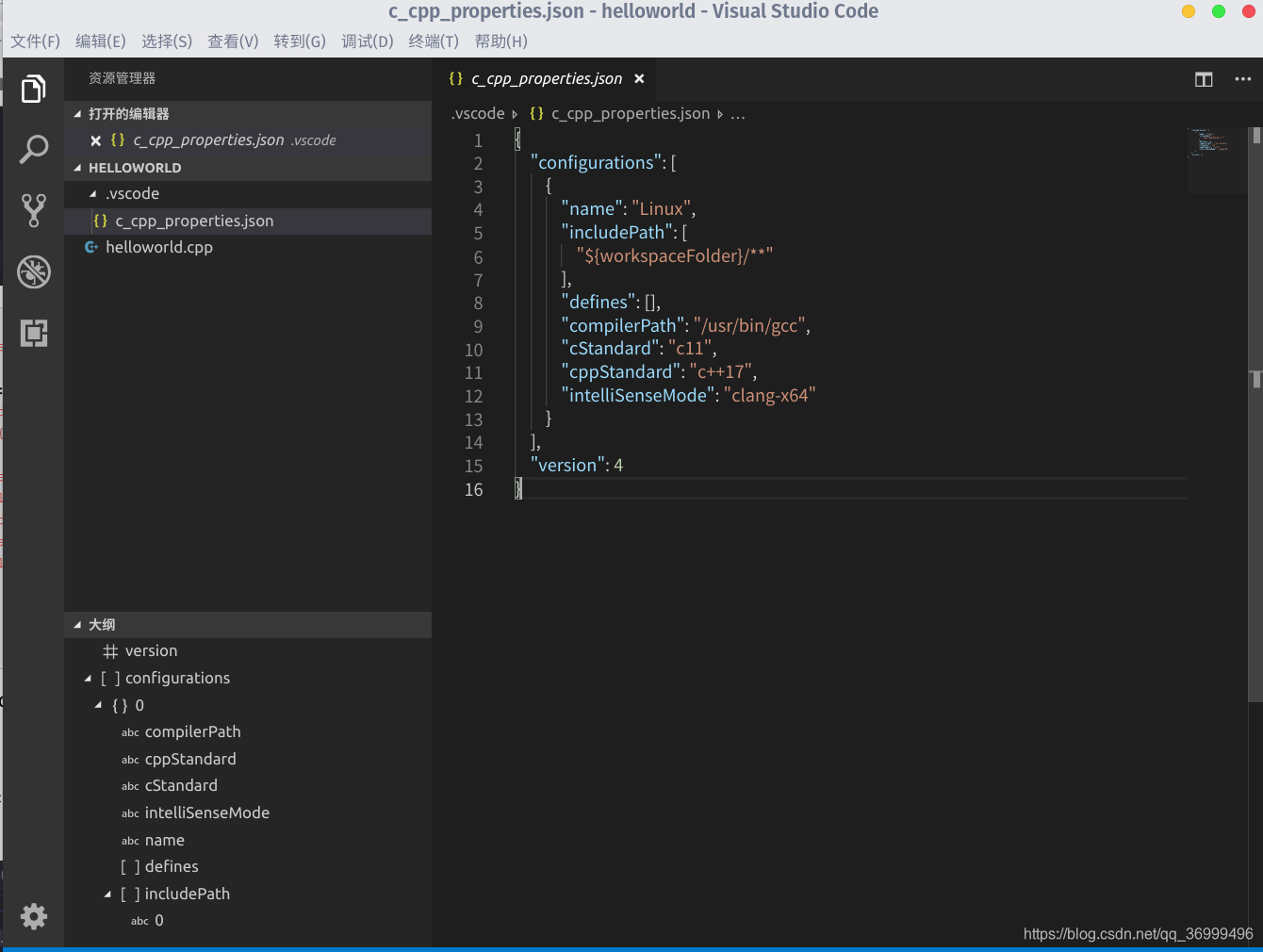This screenshot has height=952, width=1263.
Task: Click the "configurations" key in editor
Action: (597, 162)
